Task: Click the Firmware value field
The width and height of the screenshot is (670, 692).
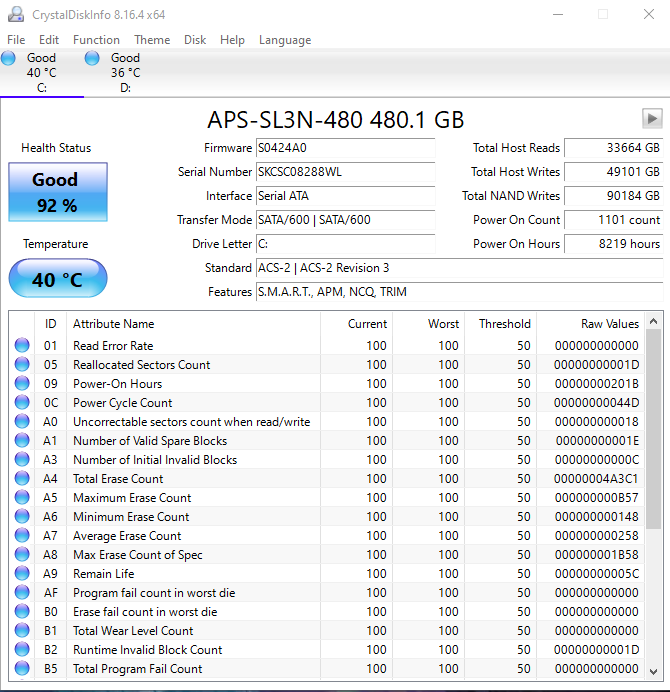Action: (345, 148)
